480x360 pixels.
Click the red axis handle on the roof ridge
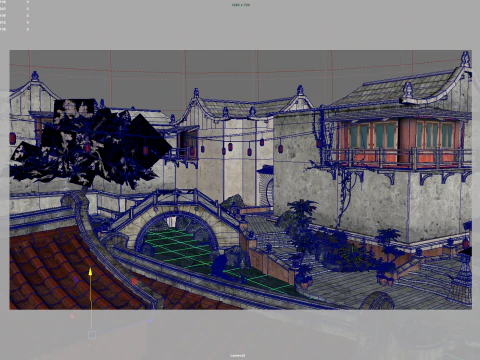134,282
